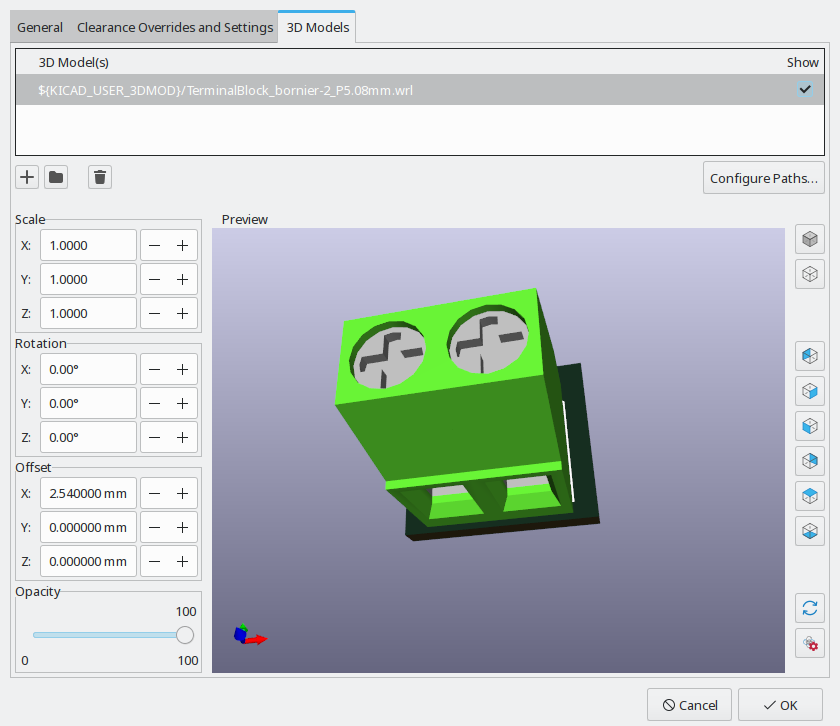The width and height of the screenshot is (840, 726).
Task: Click the Configure Paths... button
Action: [x=763, y=178]
